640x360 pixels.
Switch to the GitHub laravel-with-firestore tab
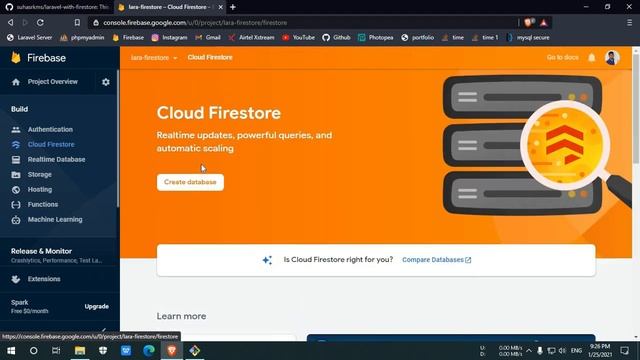point(57,7)
